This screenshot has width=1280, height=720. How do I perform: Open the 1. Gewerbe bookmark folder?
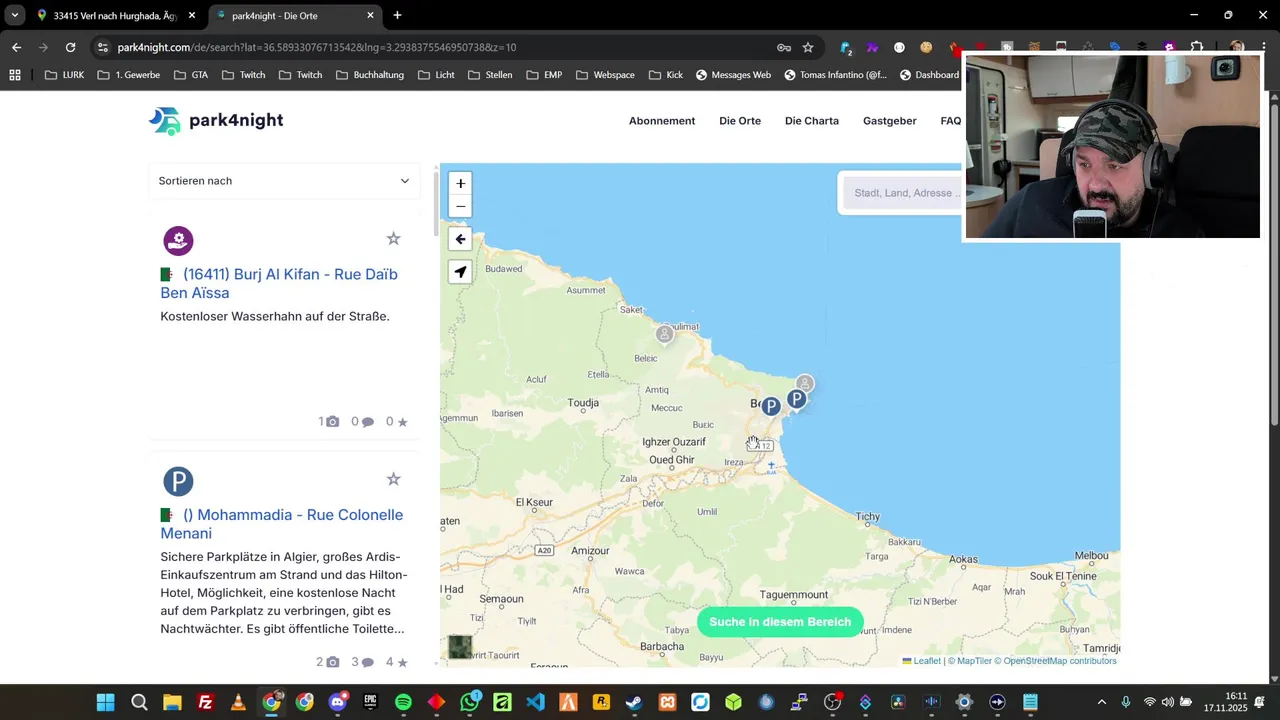(128, 75)
